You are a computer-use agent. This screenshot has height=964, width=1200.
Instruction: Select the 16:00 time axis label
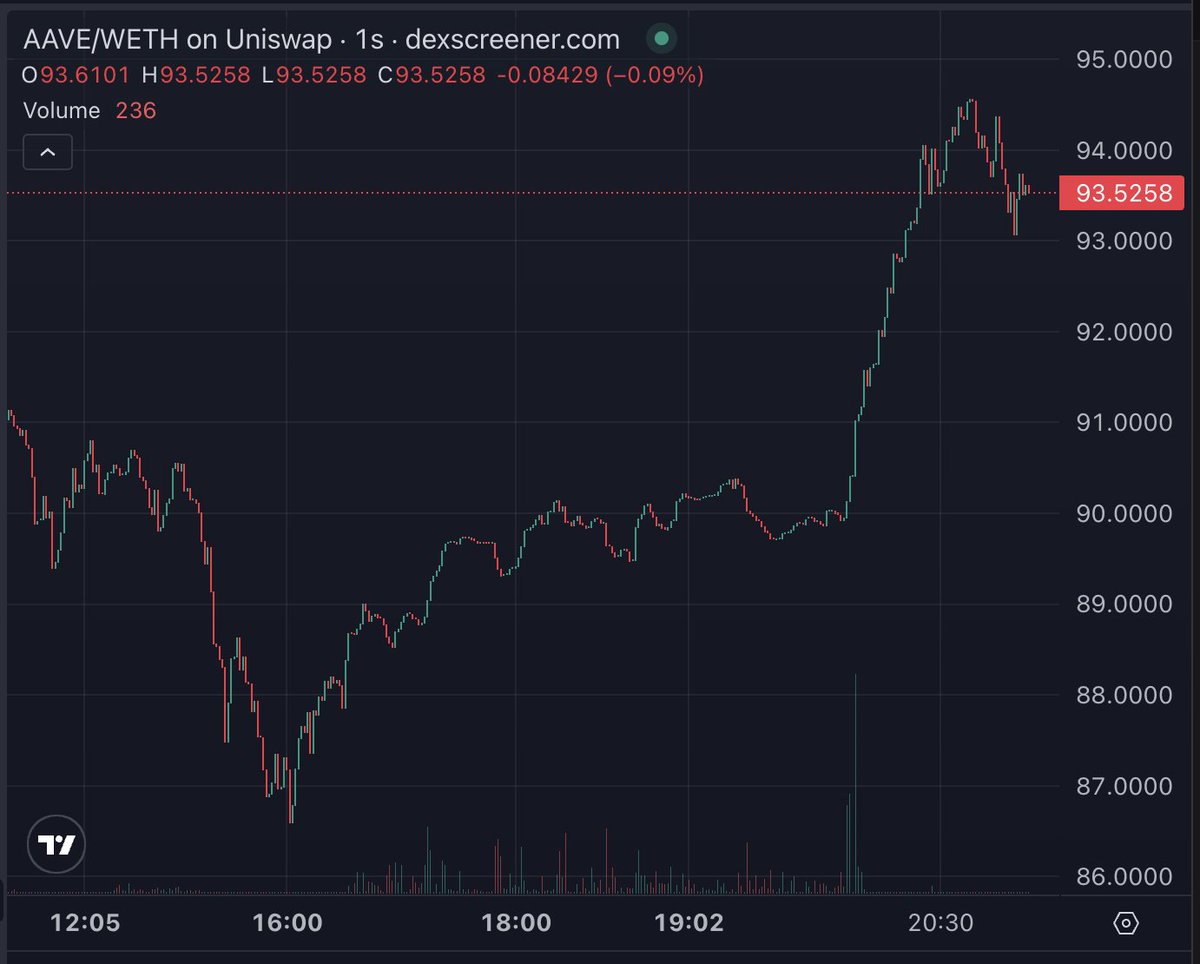(287, 923)
